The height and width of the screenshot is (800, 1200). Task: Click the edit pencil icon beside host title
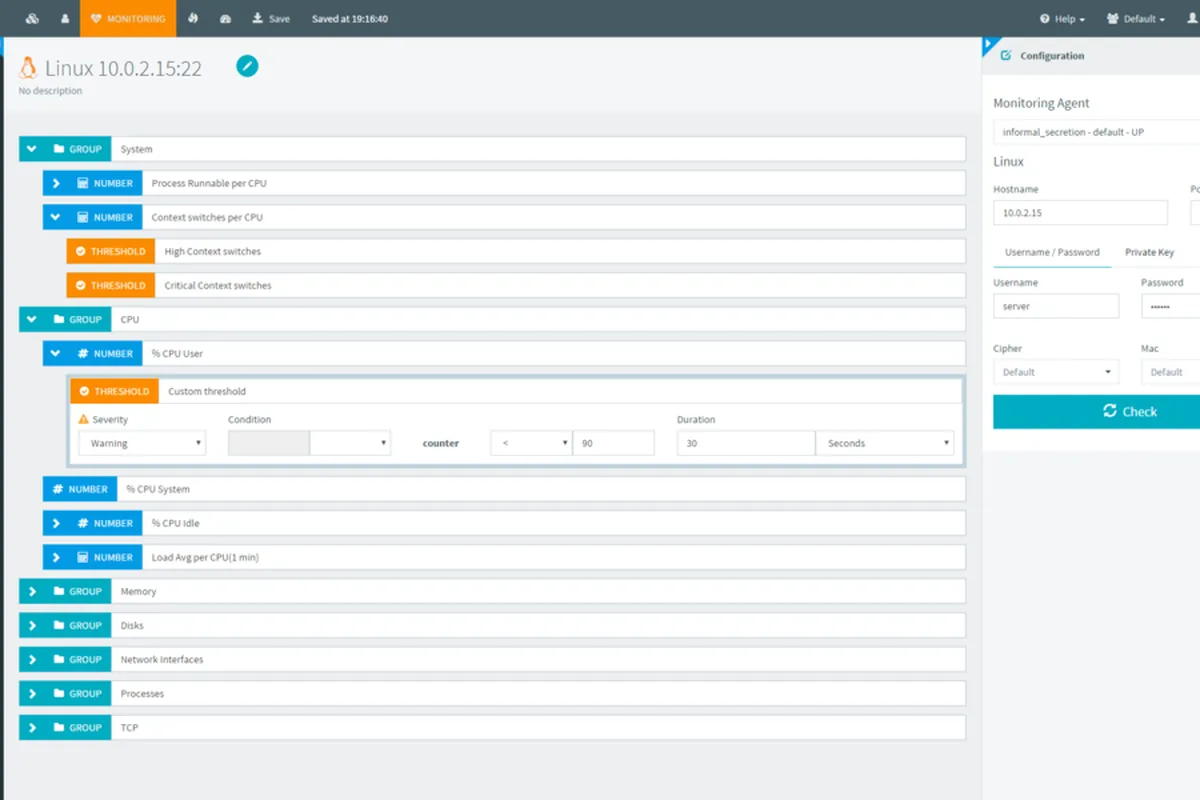pos(247,66)
